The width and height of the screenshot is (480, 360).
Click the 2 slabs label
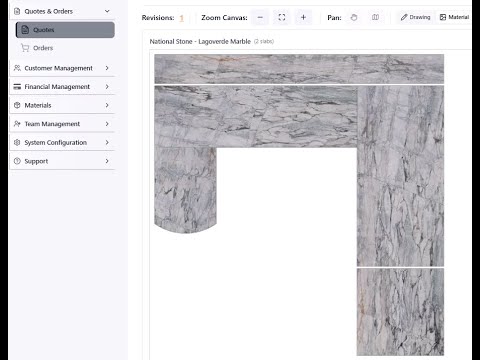point(264,42)
